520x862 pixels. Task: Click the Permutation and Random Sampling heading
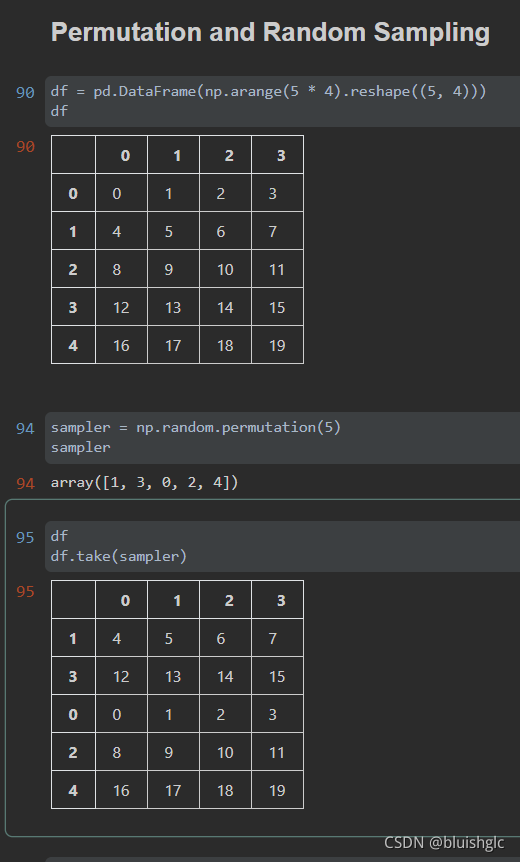pyautogui.click(x=270, y=32)
